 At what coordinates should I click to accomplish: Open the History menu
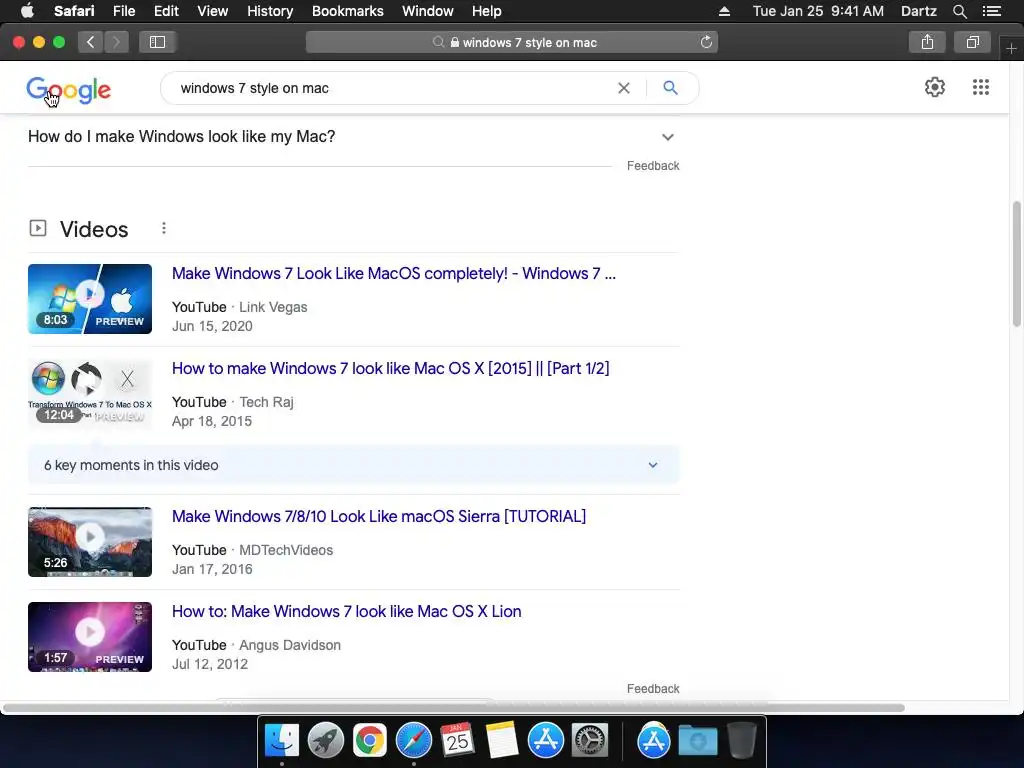[x=270, y=11]
